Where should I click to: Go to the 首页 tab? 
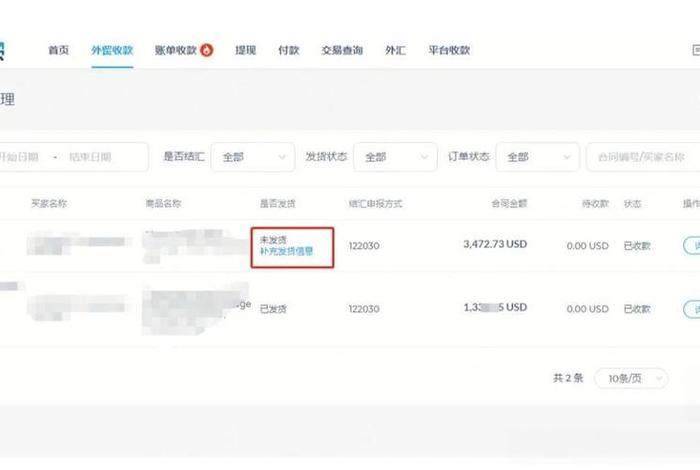58,50
